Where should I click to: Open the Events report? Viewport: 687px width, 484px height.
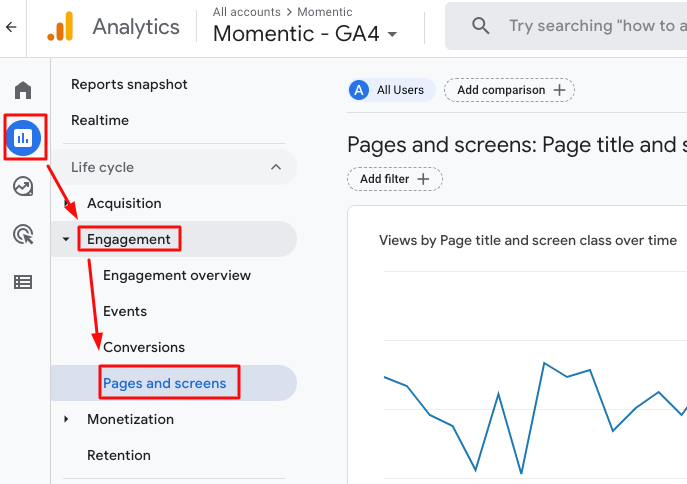click(125, 311)
